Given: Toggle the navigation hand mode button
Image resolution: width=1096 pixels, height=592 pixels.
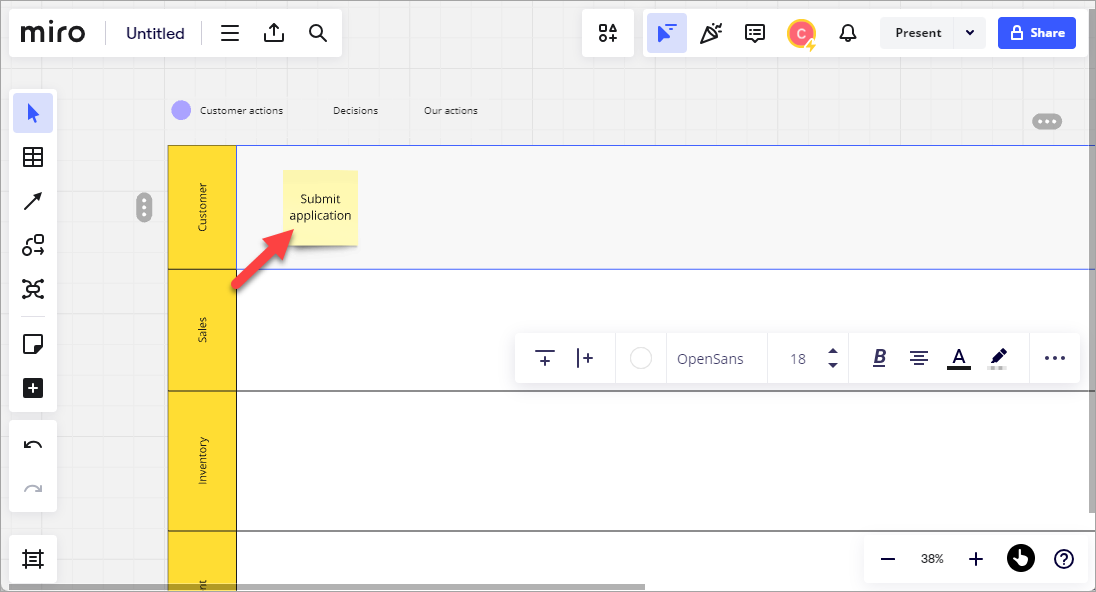Looking at the screenshot, I should [1020, 559].
